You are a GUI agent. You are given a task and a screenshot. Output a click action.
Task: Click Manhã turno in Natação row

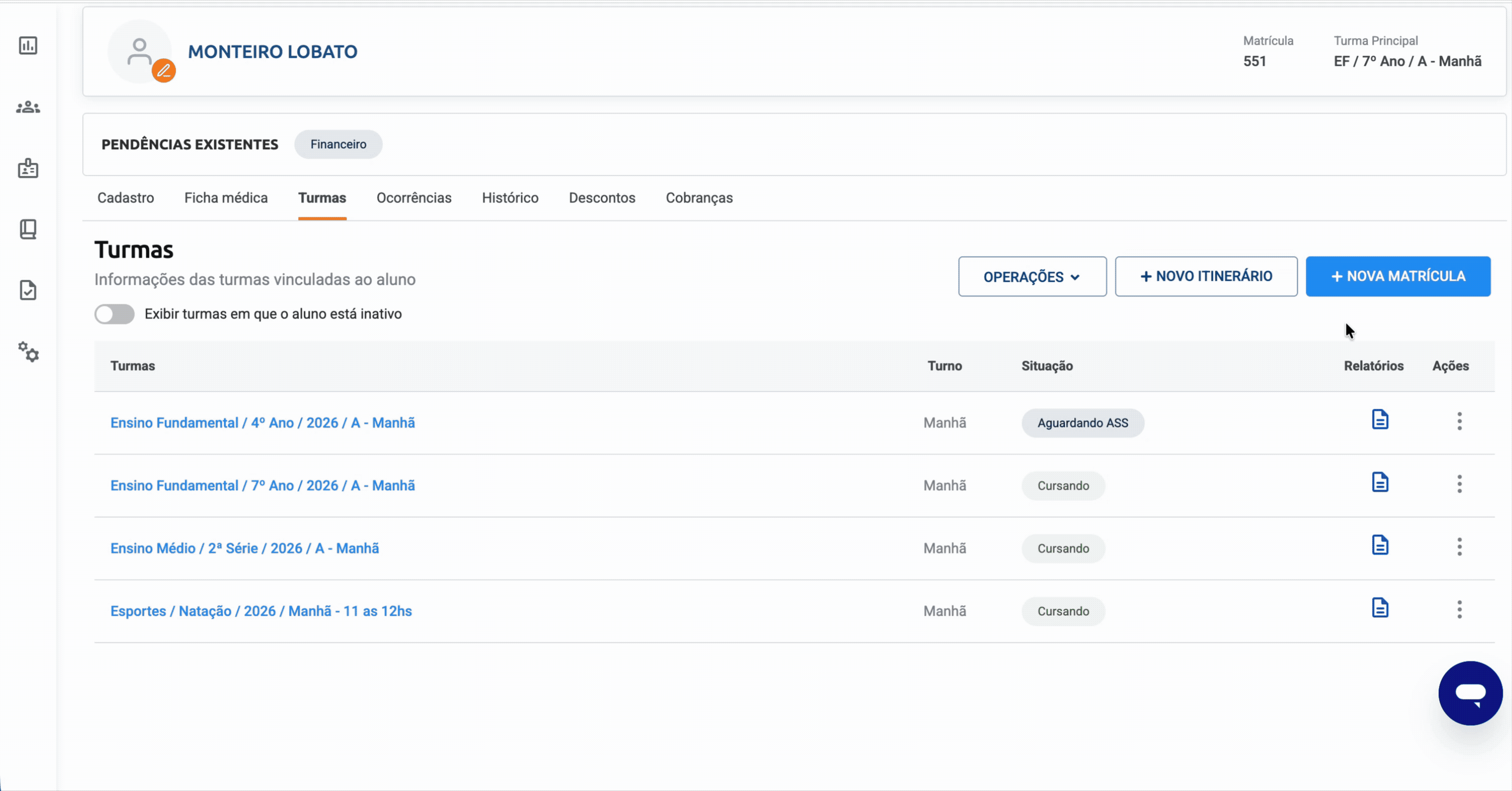click(944, 611)
